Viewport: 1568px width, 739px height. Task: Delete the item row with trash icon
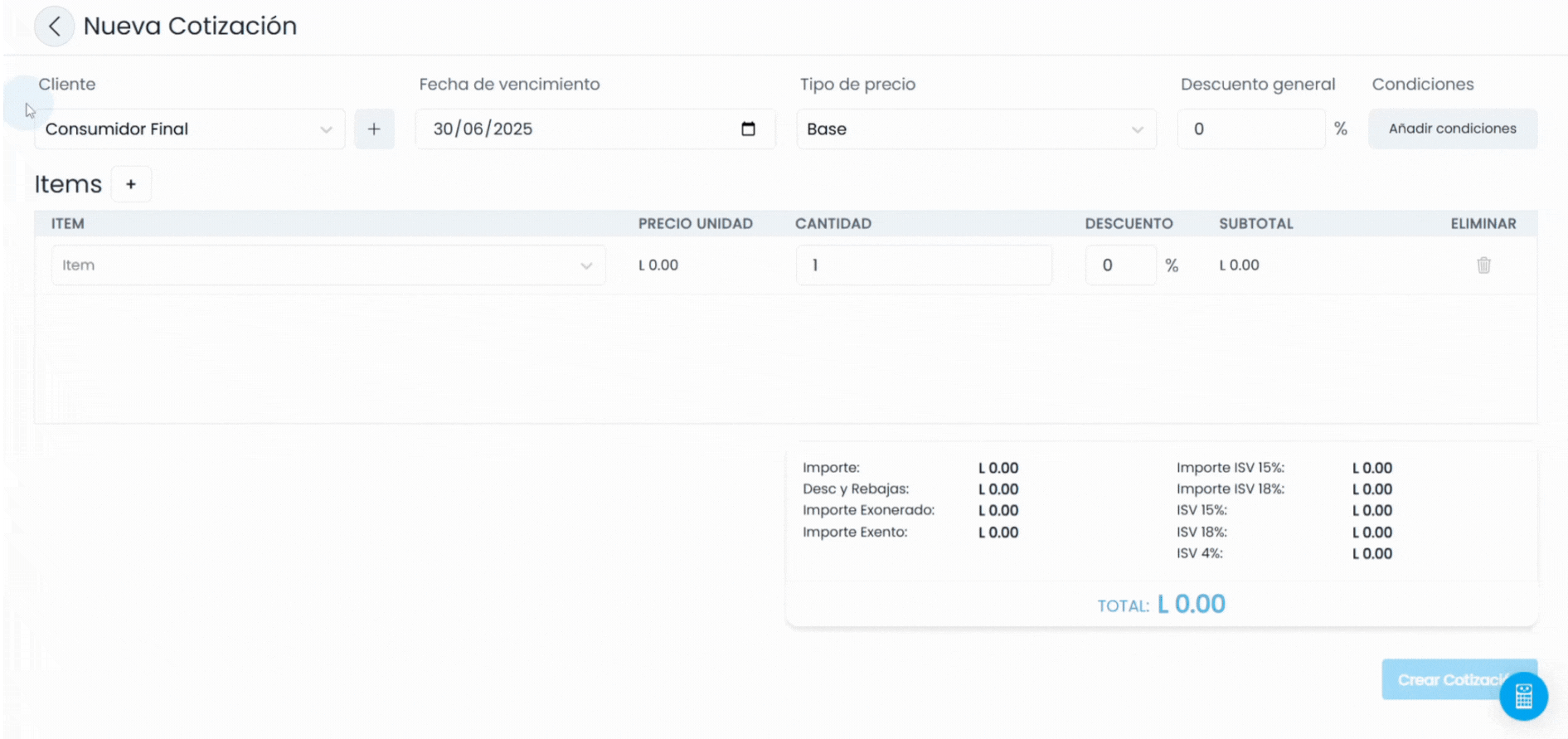[1483, 265]
